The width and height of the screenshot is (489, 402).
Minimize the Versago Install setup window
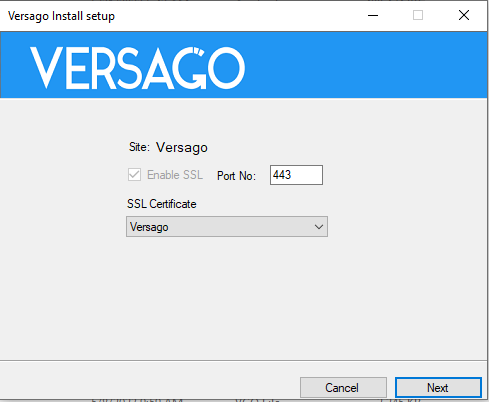(373, 15)
